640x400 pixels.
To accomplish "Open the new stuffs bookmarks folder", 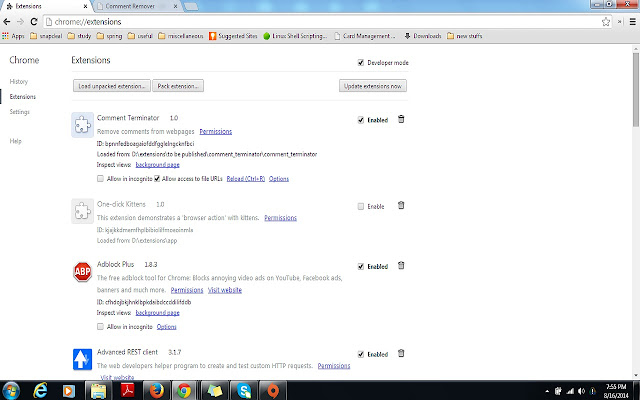I will coord(465,36).
